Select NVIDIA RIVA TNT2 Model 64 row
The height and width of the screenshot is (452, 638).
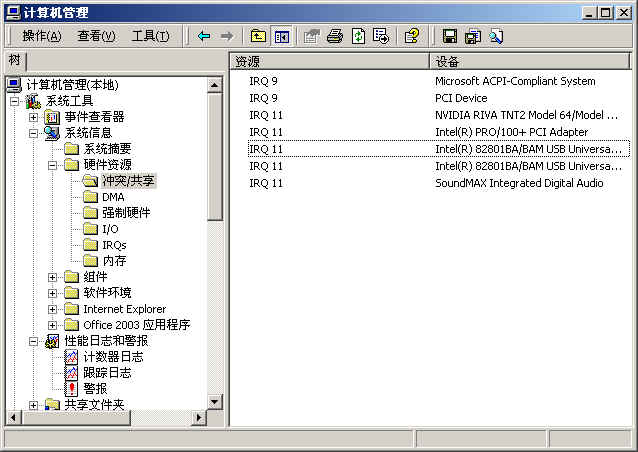[439, 115]
